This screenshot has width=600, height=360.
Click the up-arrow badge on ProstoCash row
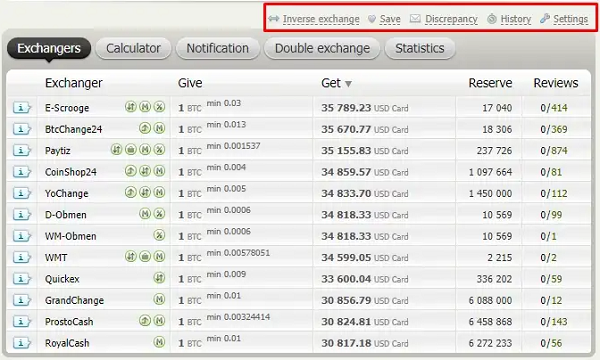pos(145,321)
